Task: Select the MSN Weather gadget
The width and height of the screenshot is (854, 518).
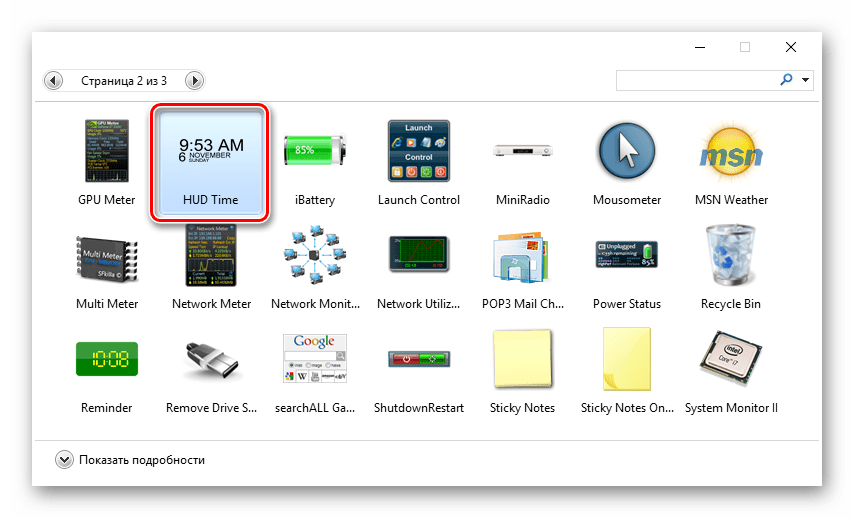Action: (x=731, y=152)
